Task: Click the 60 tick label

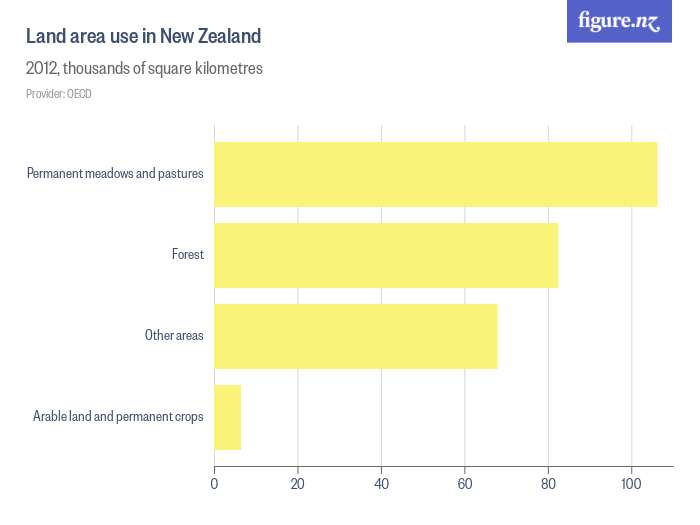Action: [464, 485]
